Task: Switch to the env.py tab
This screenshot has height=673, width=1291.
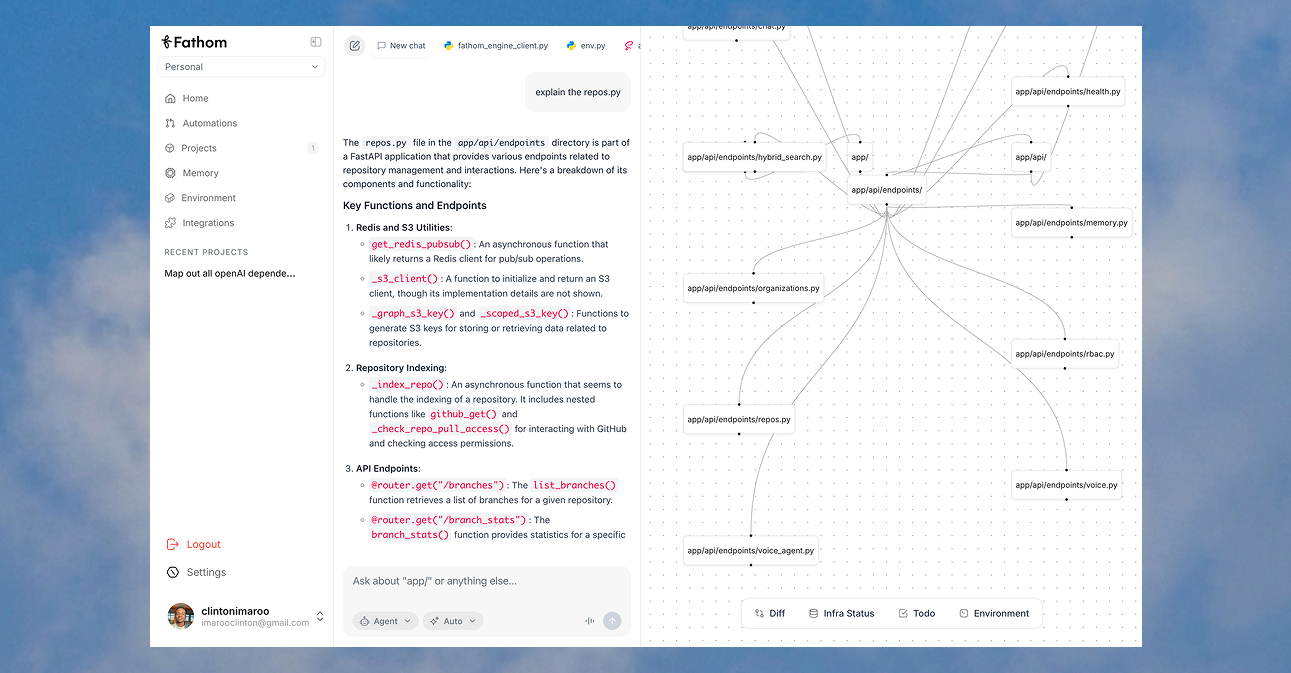Action: (586, 46)
